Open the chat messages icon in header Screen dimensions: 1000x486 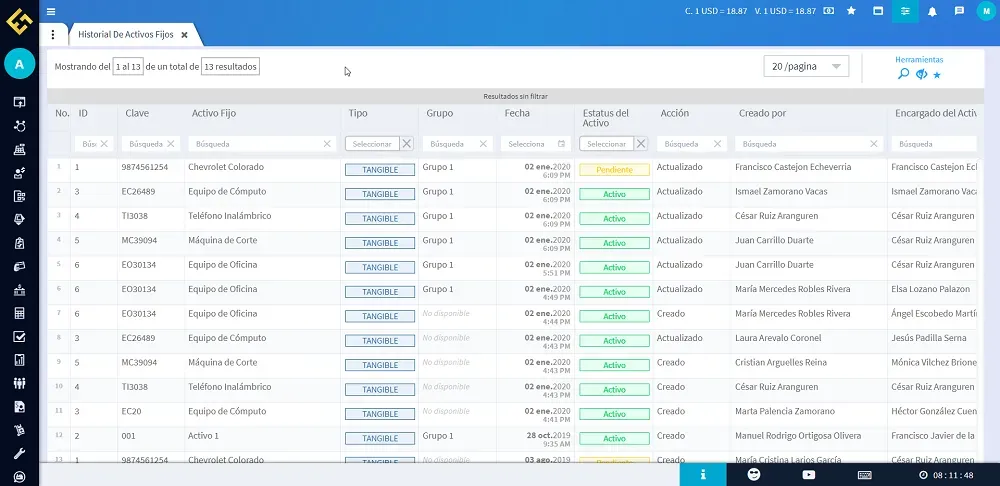[x=959, y=11]
